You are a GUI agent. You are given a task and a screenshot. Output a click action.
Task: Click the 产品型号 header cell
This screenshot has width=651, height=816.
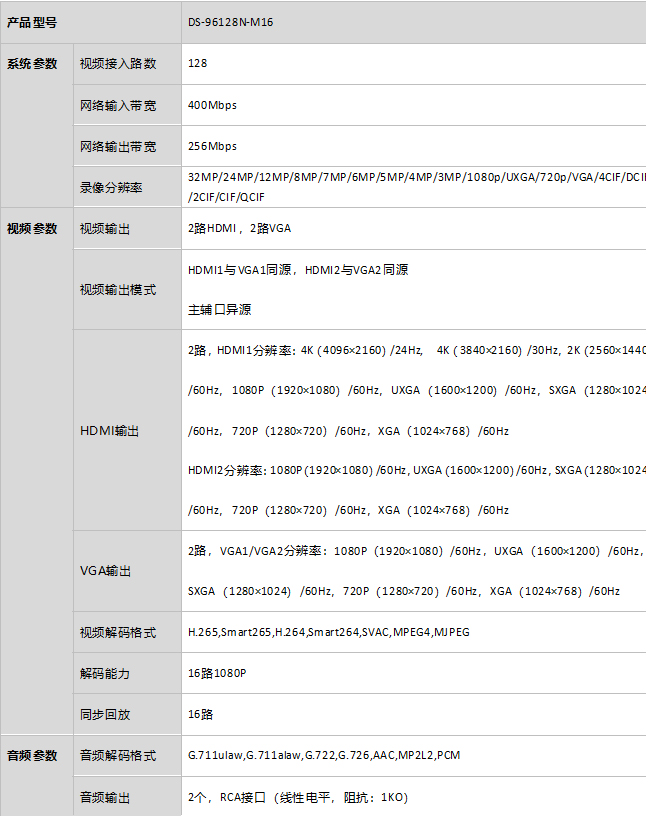point(32,22)
